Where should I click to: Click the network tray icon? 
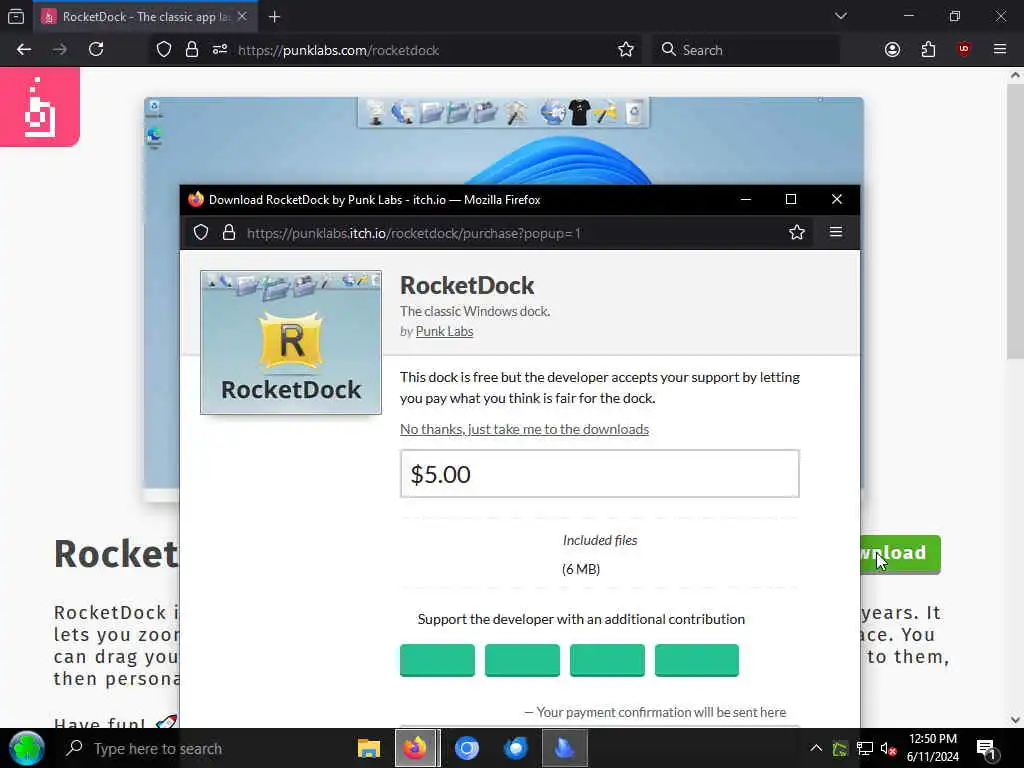coord(865,749)
